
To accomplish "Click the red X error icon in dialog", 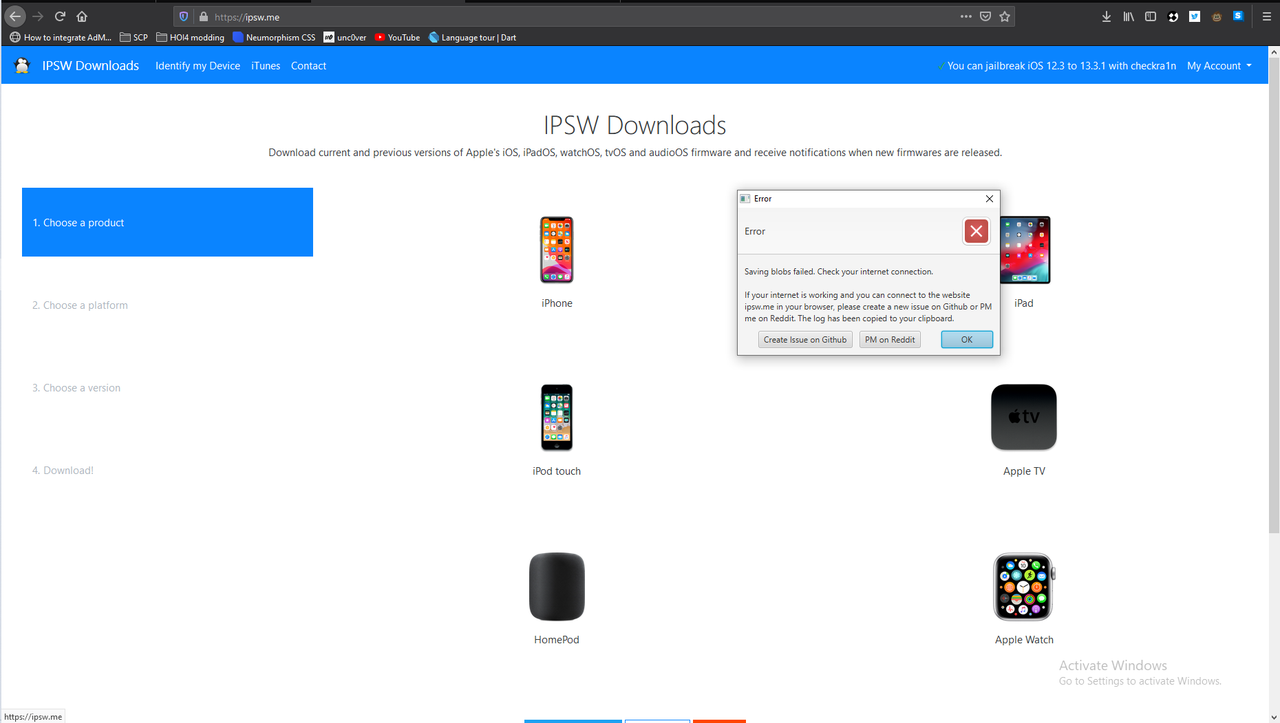I will click(976, 231).
